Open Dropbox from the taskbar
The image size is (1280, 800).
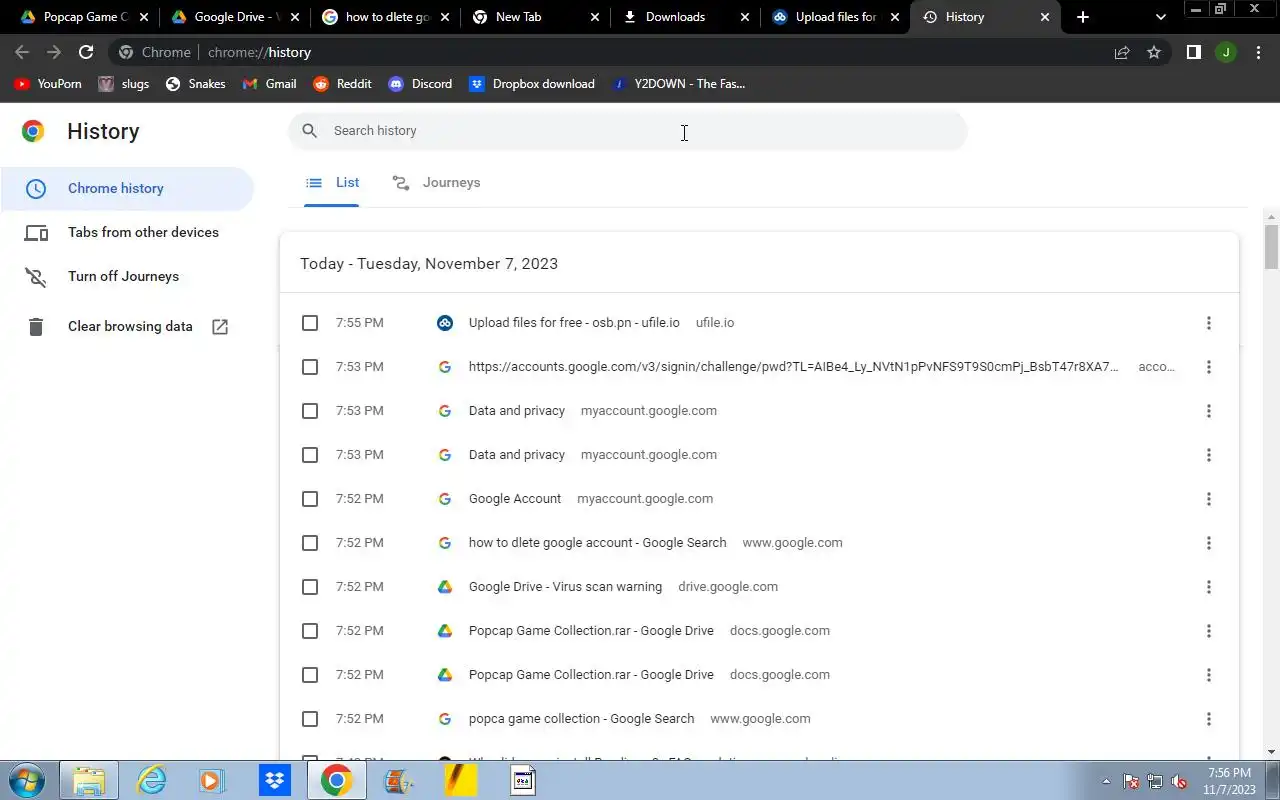(274, 780)
